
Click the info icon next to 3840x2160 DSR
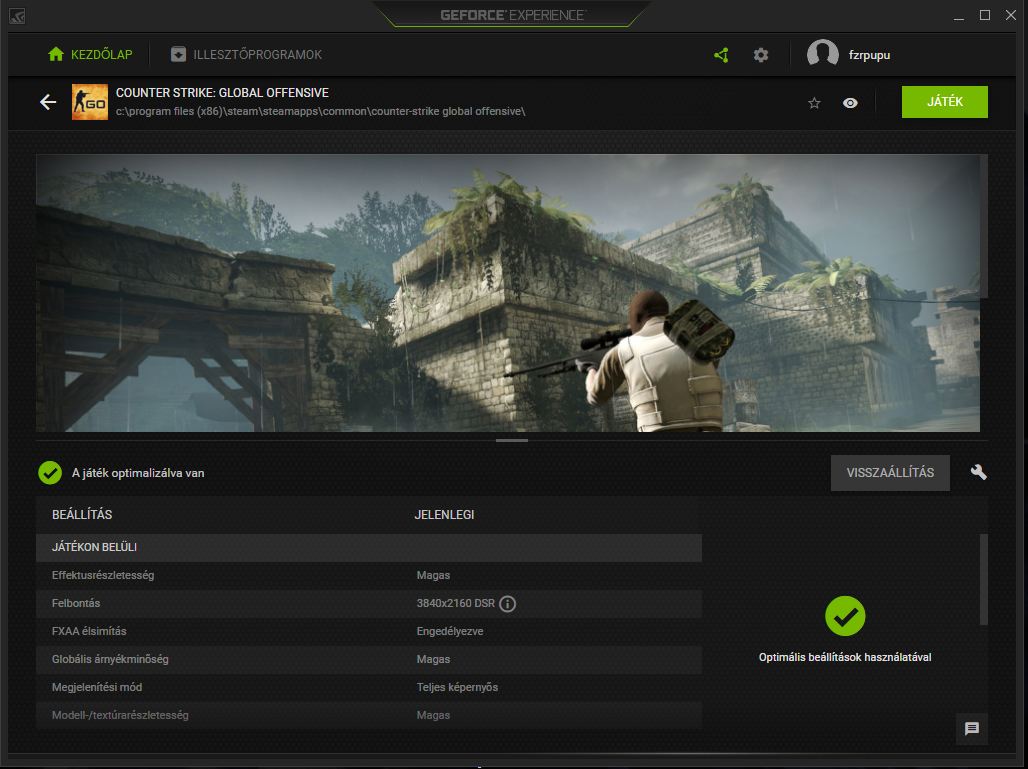click(507, 604)
